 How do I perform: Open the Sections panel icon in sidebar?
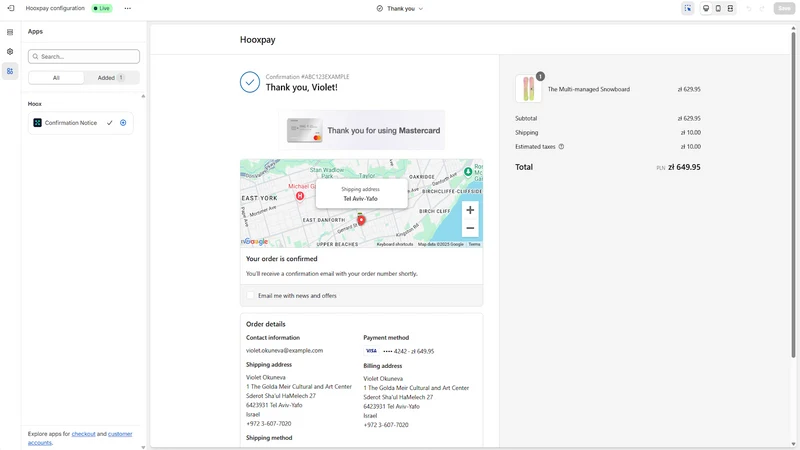point(10,32)
